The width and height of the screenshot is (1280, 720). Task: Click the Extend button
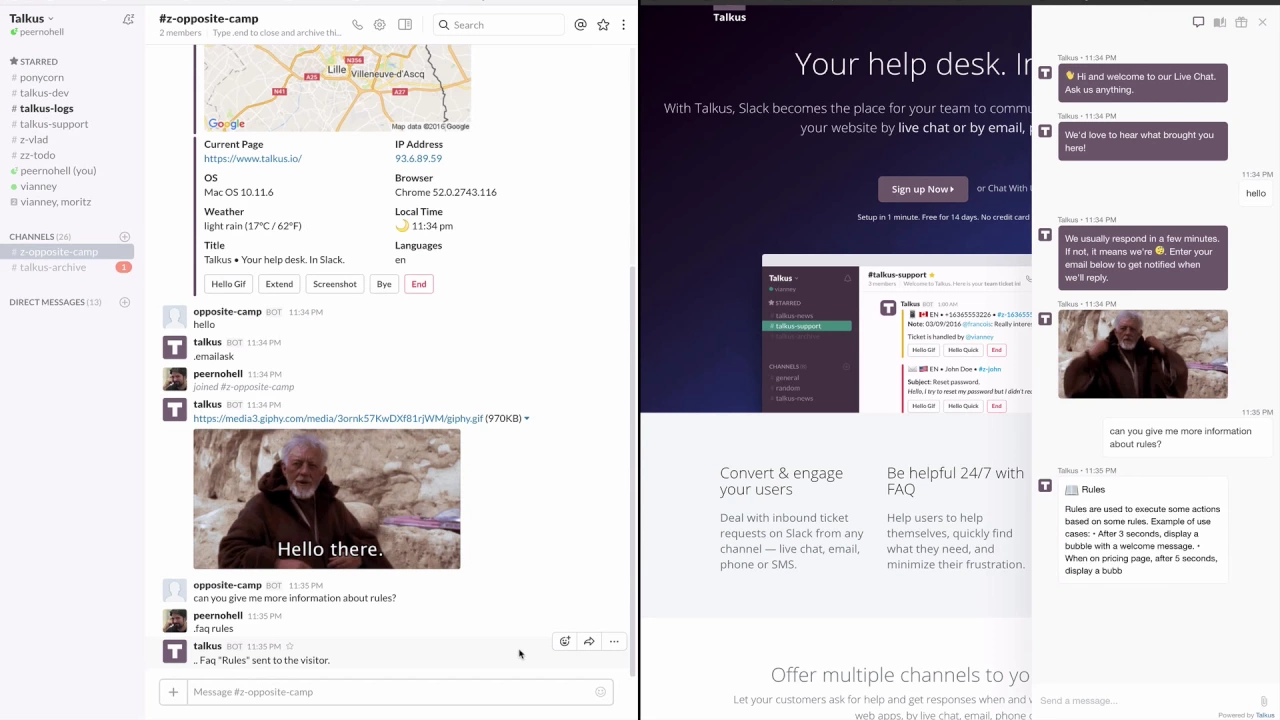point(279,284)
